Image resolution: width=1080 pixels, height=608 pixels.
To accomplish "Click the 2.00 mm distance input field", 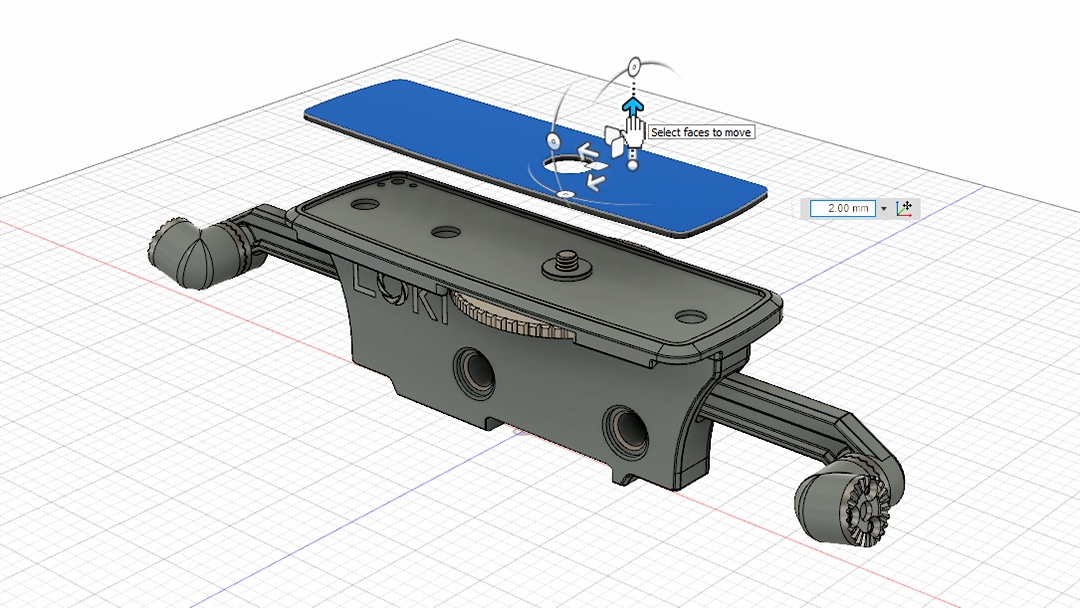I will 842,208.
